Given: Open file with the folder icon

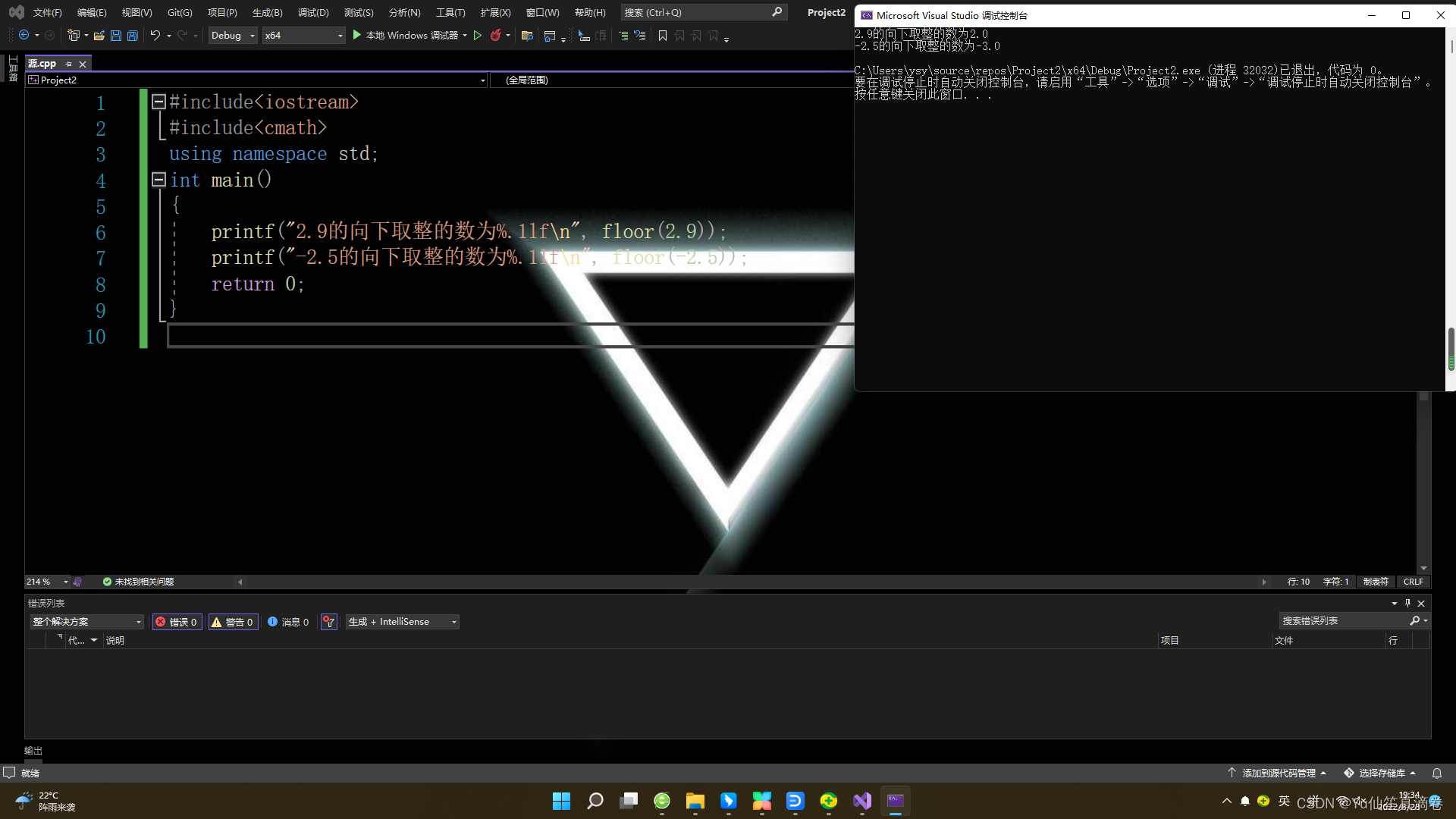Looking at the screenshot, I should click(x=99, y=36).
